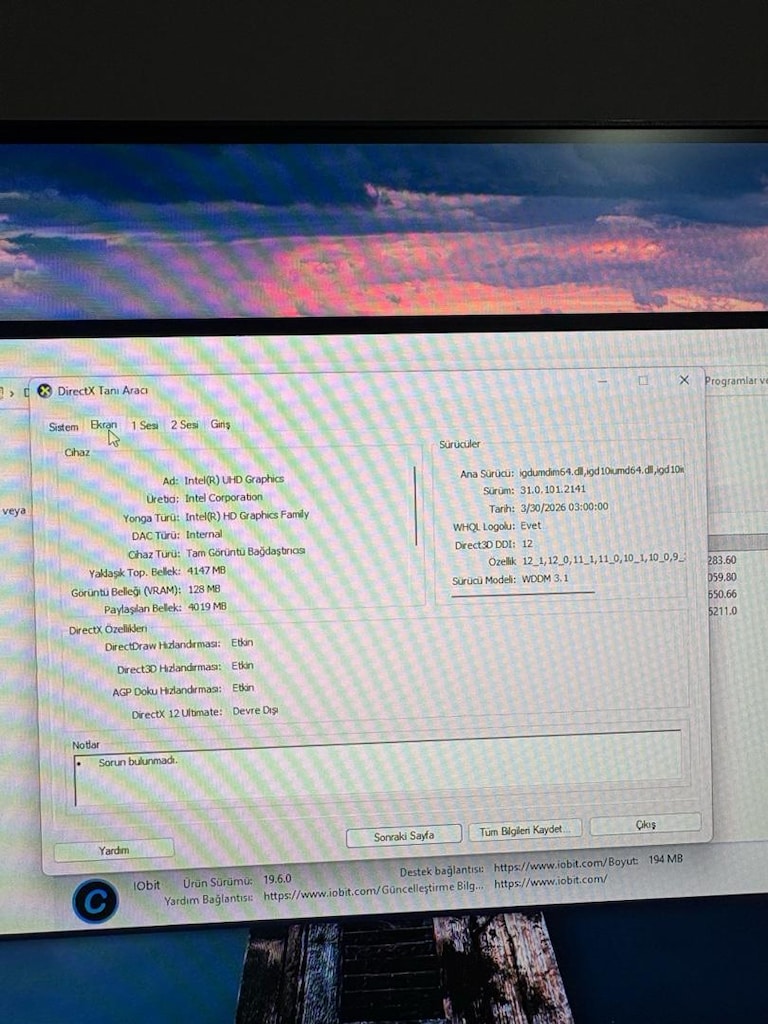The image size is (768, 1024).
Task: Click the 128 MB VRAM value
Action: pyautogui.click(x=204, y=589)
